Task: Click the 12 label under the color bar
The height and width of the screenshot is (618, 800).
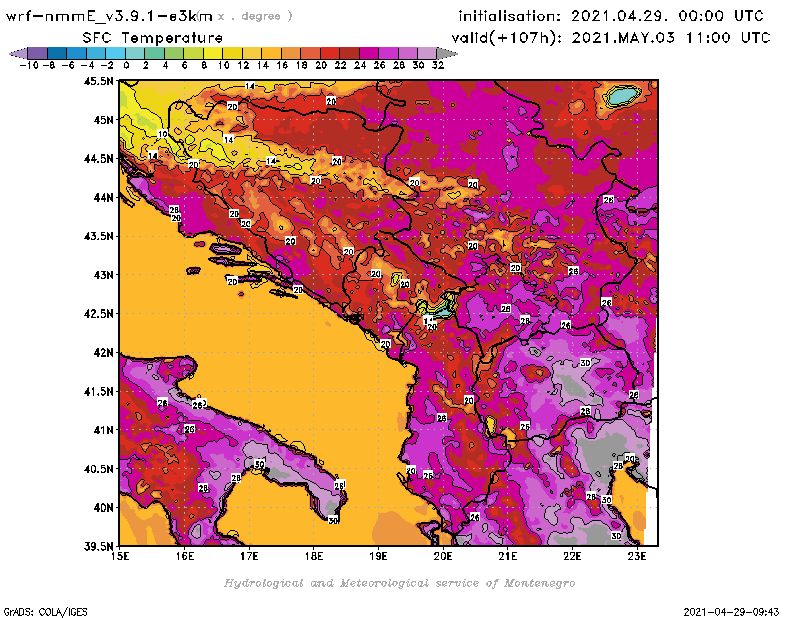Action: 243,65
